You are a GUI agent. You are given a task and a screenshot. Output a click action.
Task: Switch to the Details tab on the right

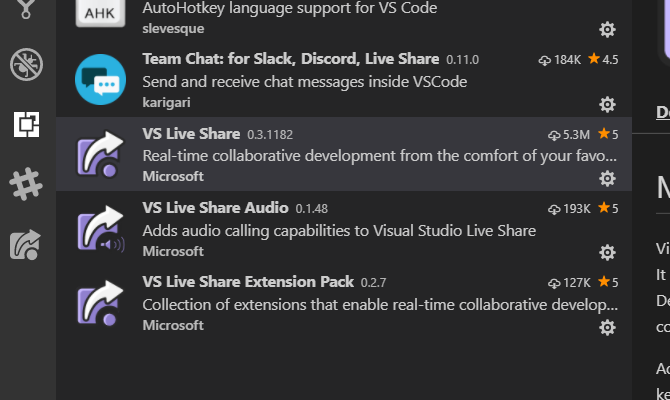[662, 112]
